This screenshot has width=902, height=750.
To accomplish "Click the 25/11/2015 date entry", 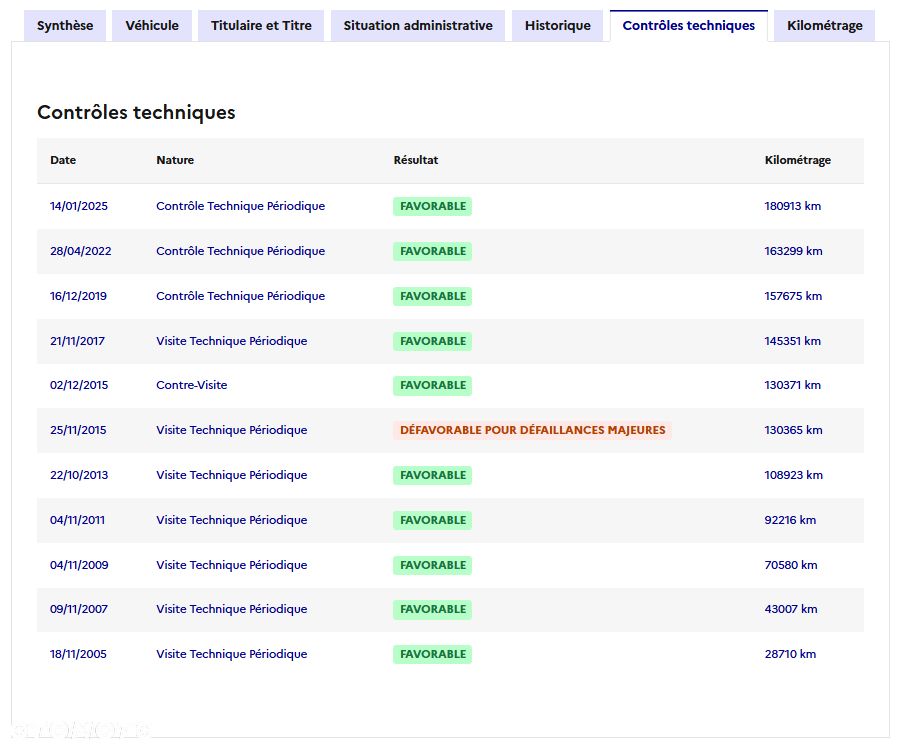I will pos(78,430).
